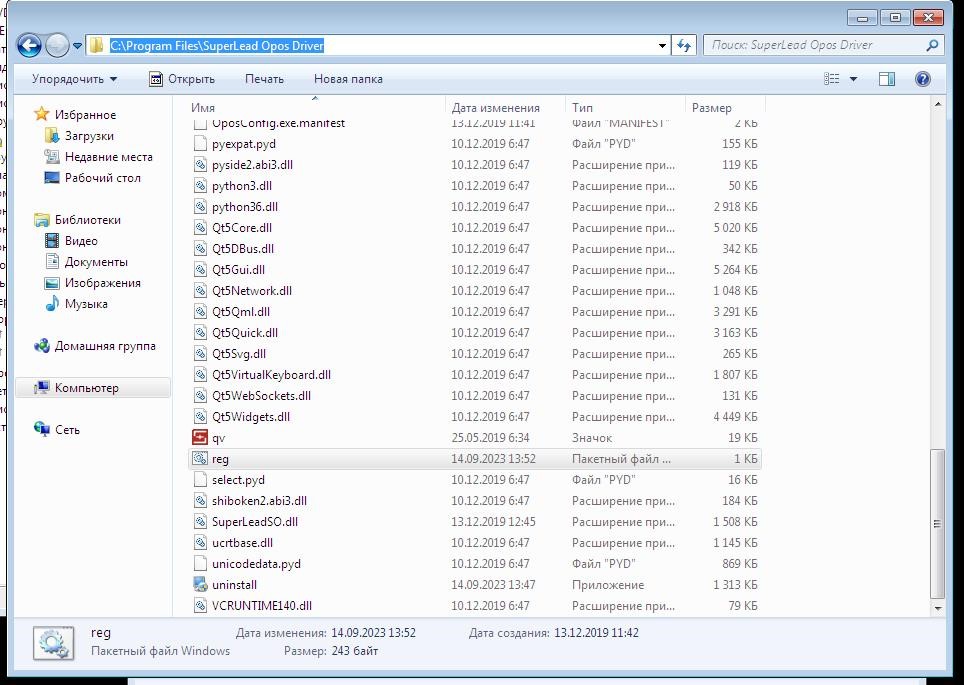Image resolution: width=964 pixels, height=685 pixels.
Task: Click the magnifier search icon
Action: pos(933,45)
